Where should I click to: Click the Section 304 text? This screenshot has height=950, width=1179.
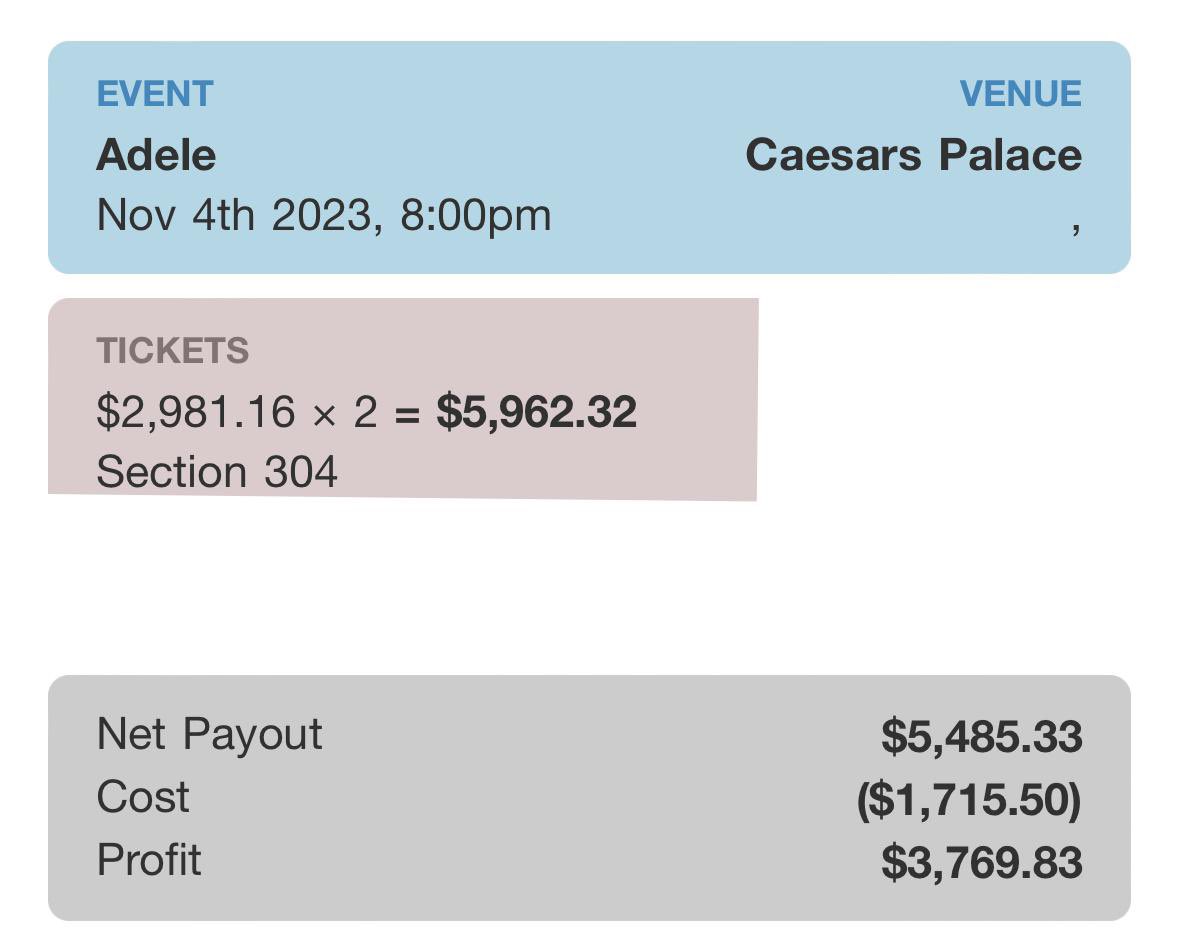coord(217,472)
